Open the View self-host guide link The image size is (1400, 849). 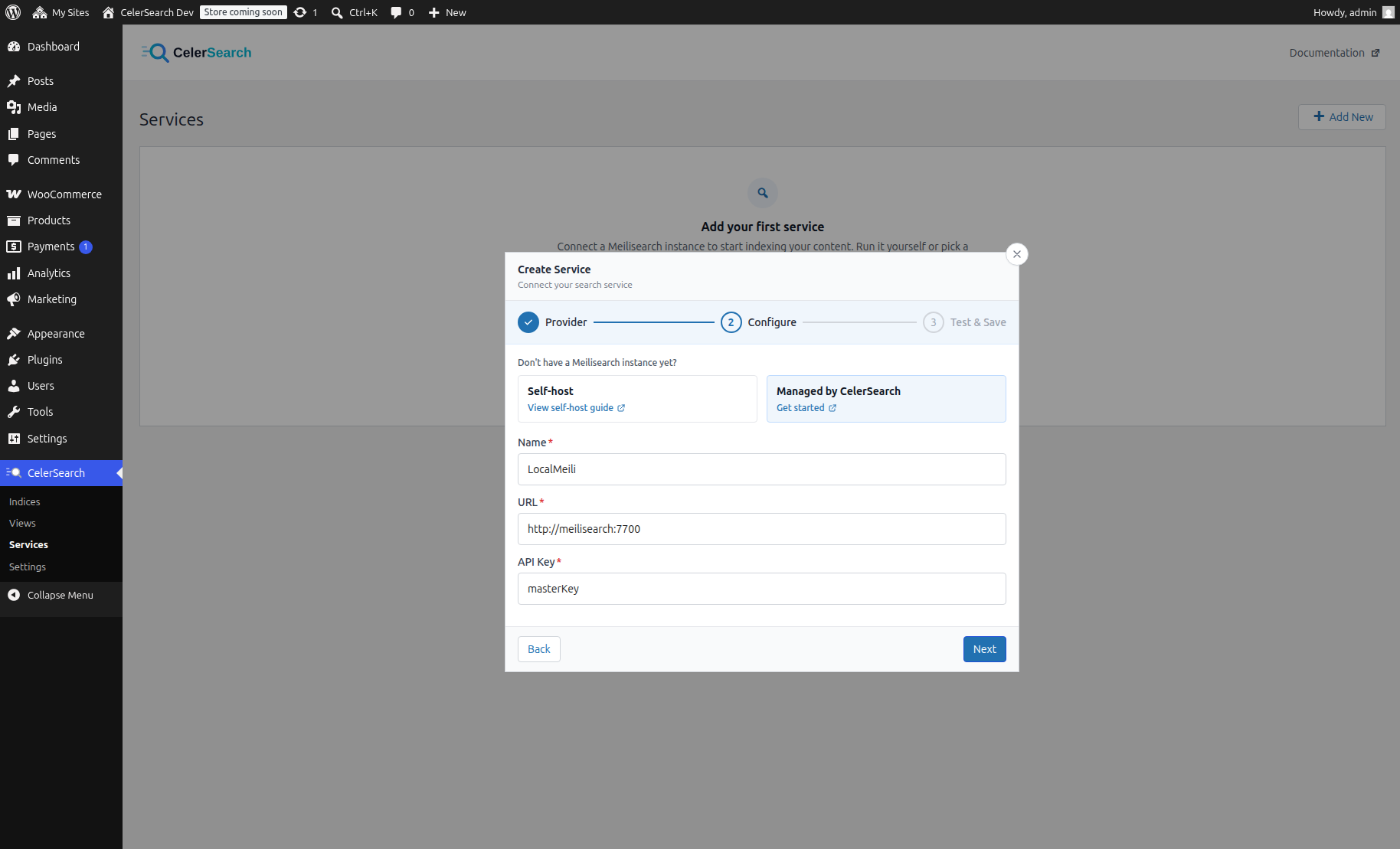pyautogui.click(x=576, y=408)
